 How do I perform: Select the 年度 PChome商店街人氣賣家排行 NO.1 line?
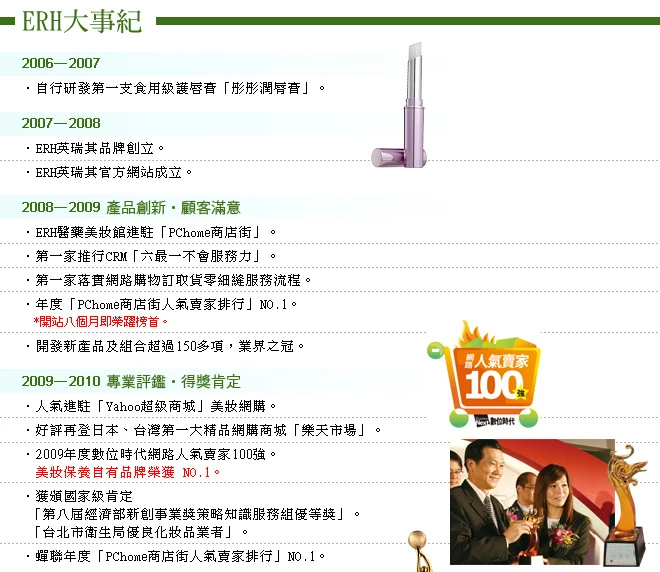pos(162,304)
